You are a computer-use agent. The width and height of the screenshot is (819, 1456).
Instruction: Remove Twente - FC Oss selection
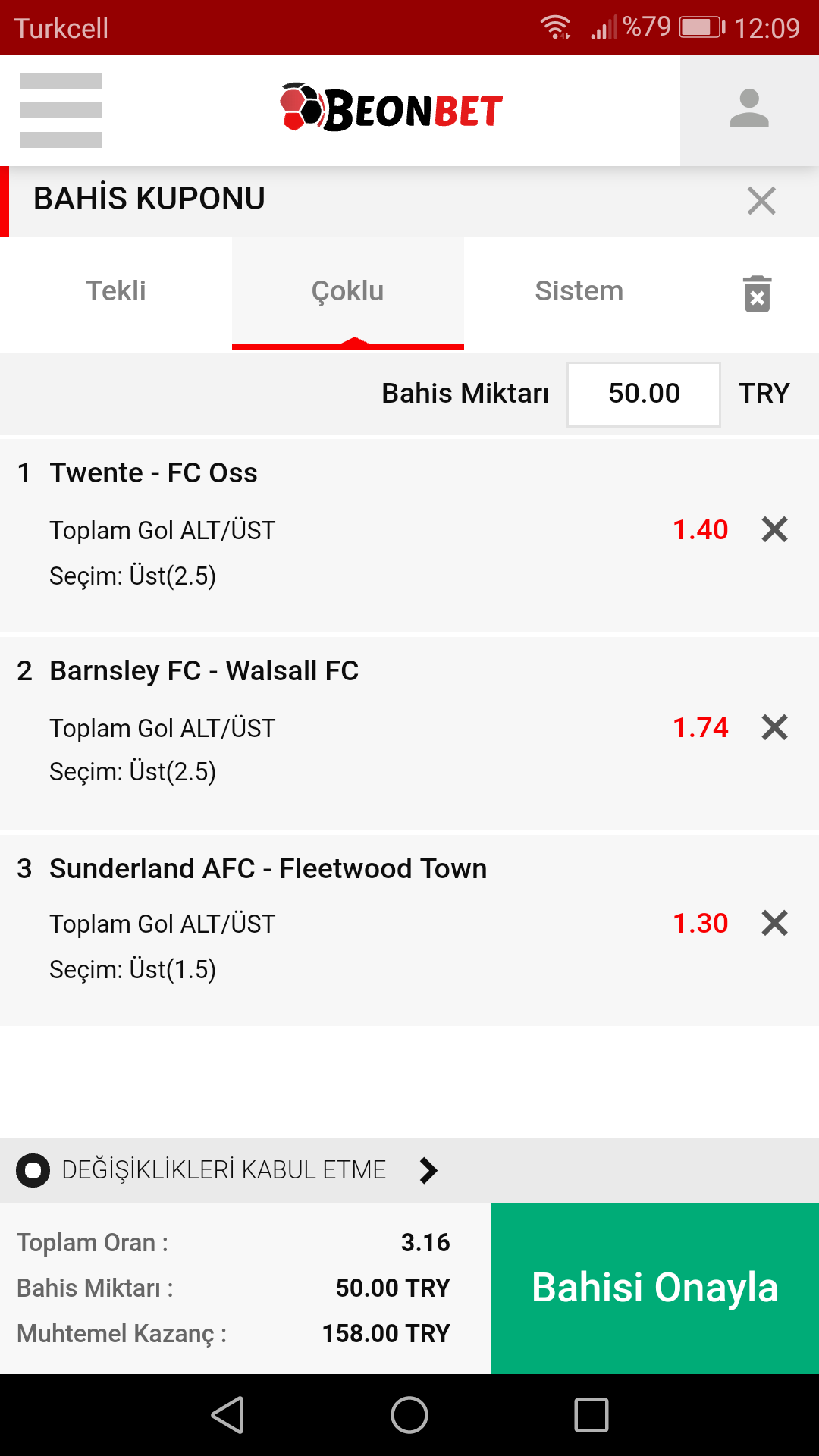pyautogui.click(x=774, y=529)
